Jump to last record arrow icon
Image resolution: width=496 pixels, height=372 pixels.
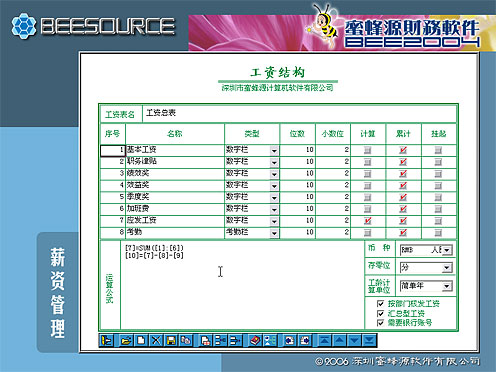click(369, 340)
